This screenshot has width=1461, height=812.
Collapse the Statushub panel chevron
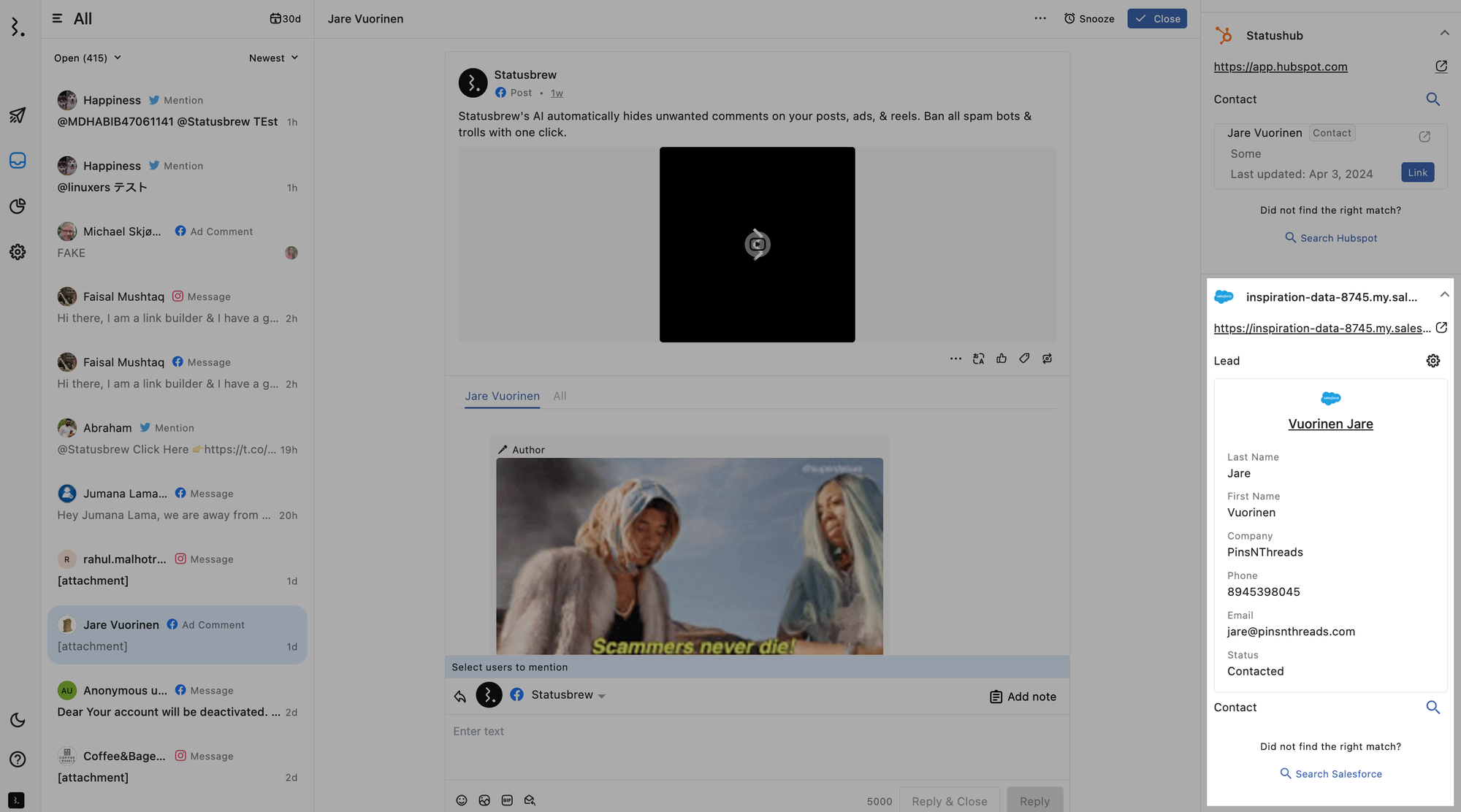[1444, 32]
